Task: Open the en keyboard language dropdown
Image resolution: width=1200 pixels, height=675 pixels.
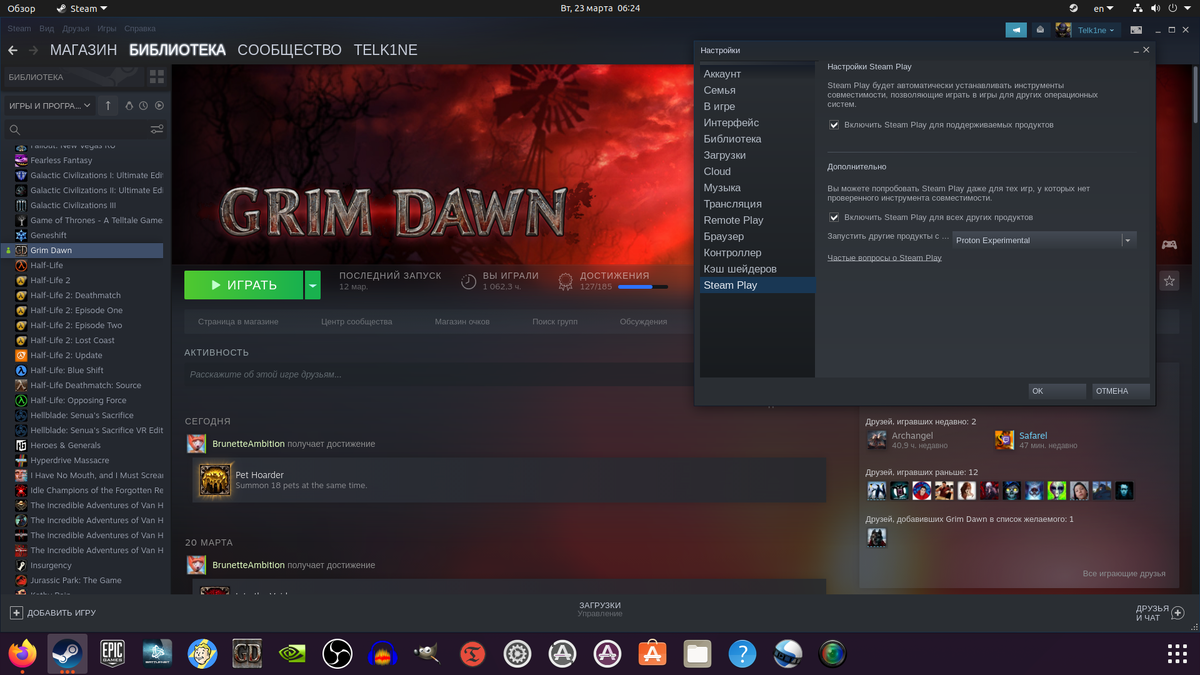Action: (x=1104, y=8)
